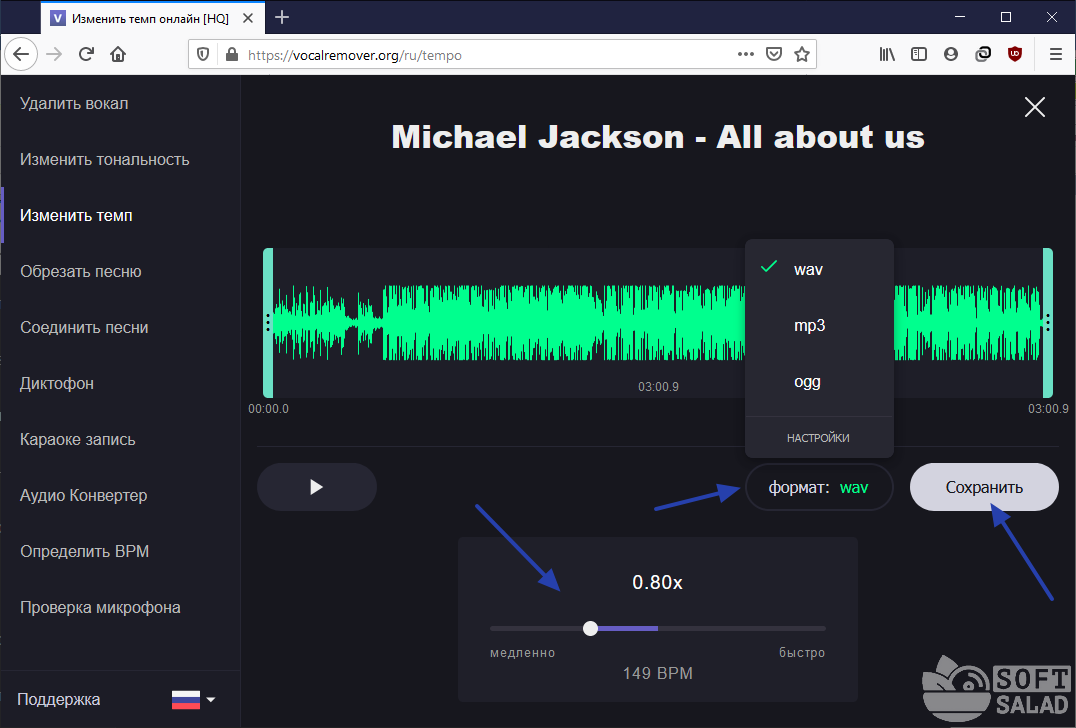Close the 'Изменить темп онлайн' tab

pyautogui.click(x=248, y=19)
